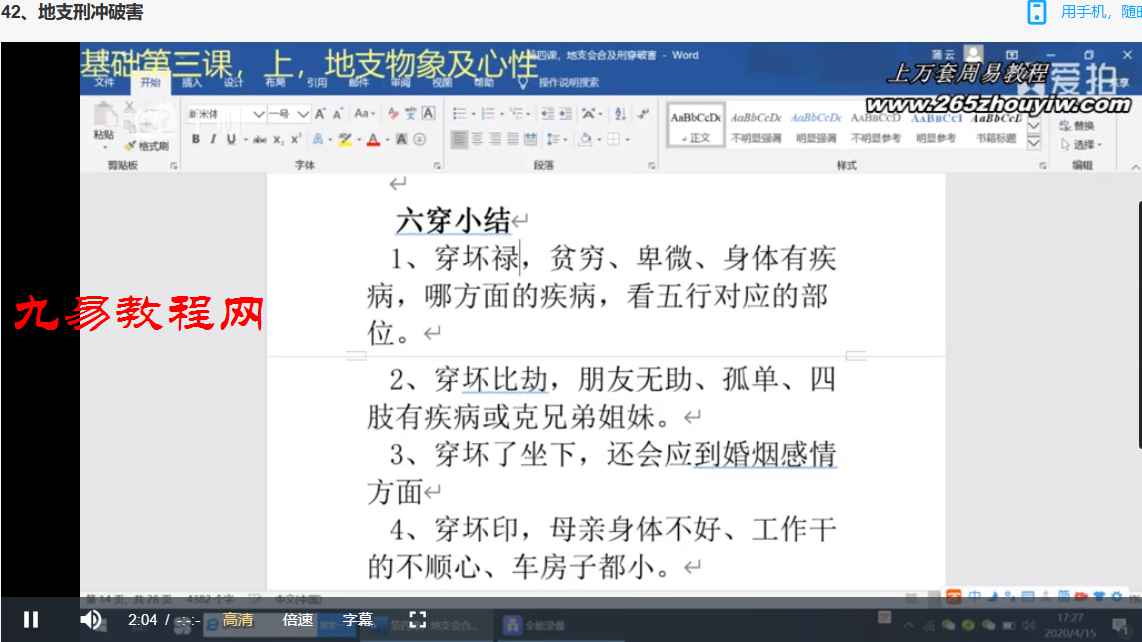
Task: Select the 正文 style
Action: click(x=696, y=125)
